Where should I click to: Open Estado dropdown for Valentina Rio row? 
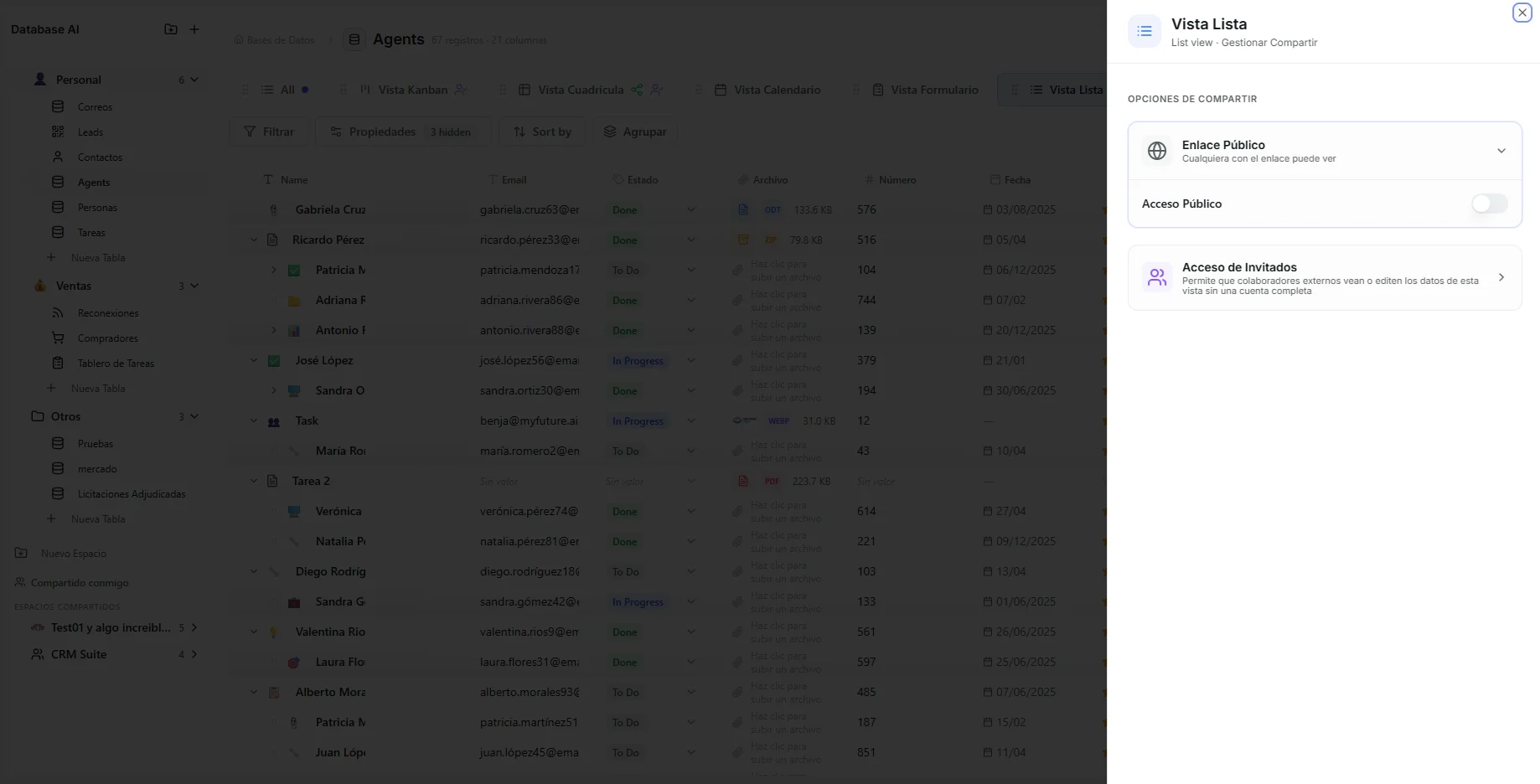691,632
